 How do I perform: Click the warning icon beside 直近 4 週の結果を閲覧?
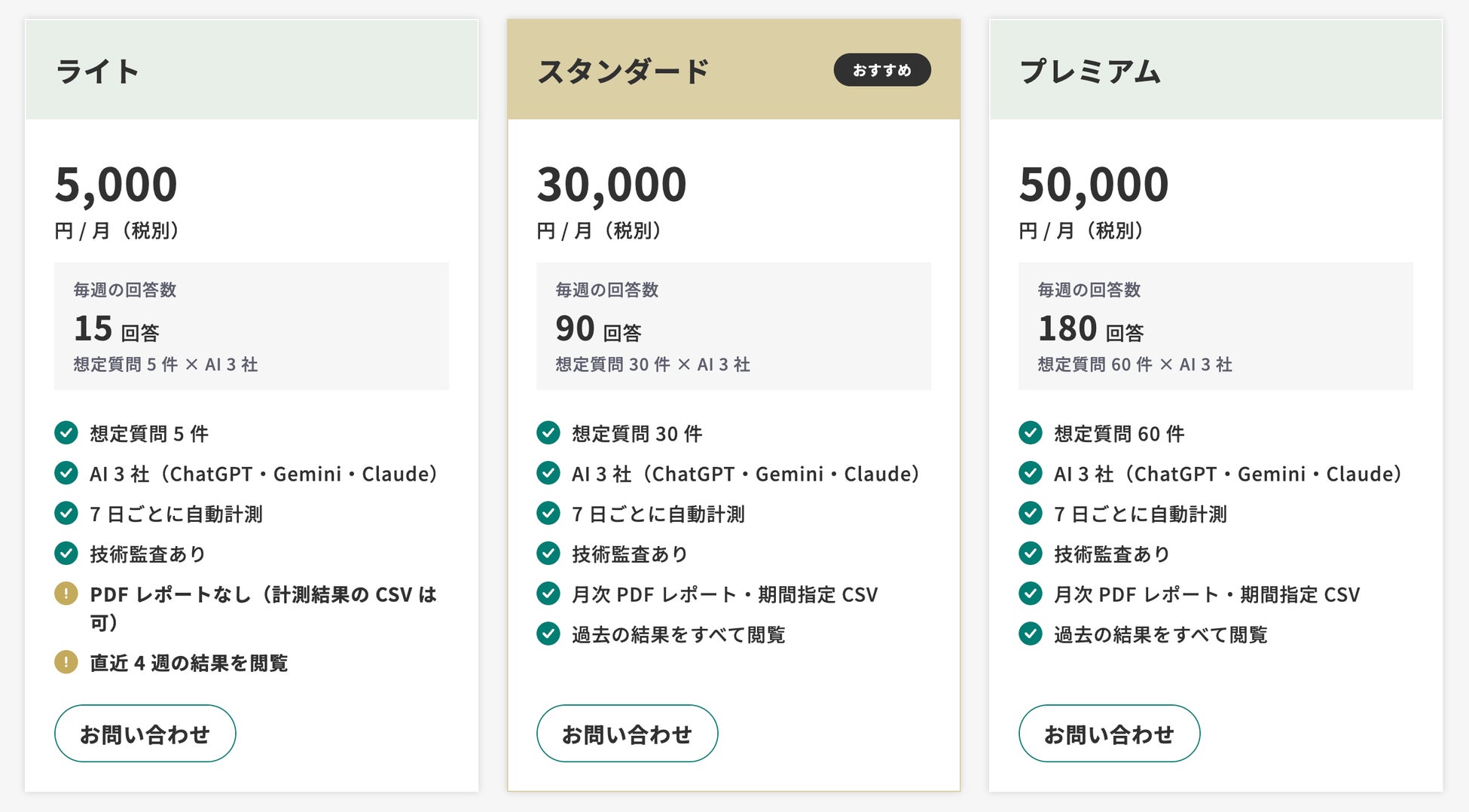[66, 662]
